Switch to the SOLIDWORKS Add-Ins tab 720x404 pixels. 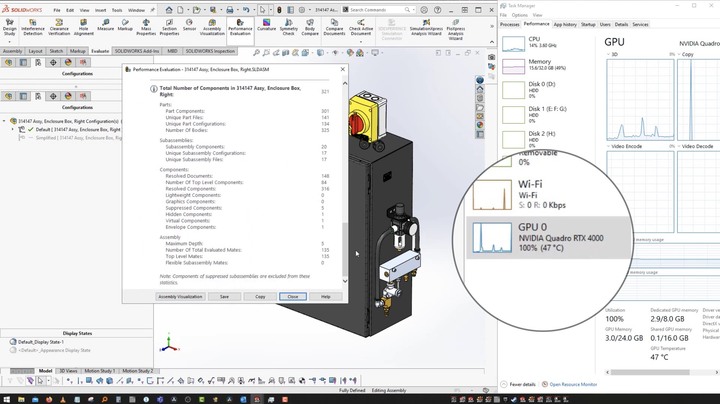point(136,50)
